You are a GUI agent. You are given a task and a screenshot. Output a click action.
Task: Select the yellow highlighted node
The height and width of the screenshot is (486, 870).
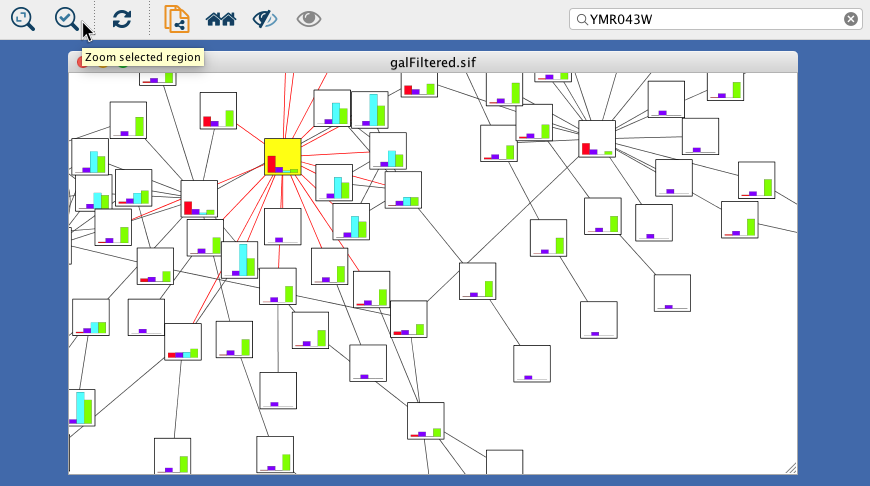coord(283,157)
